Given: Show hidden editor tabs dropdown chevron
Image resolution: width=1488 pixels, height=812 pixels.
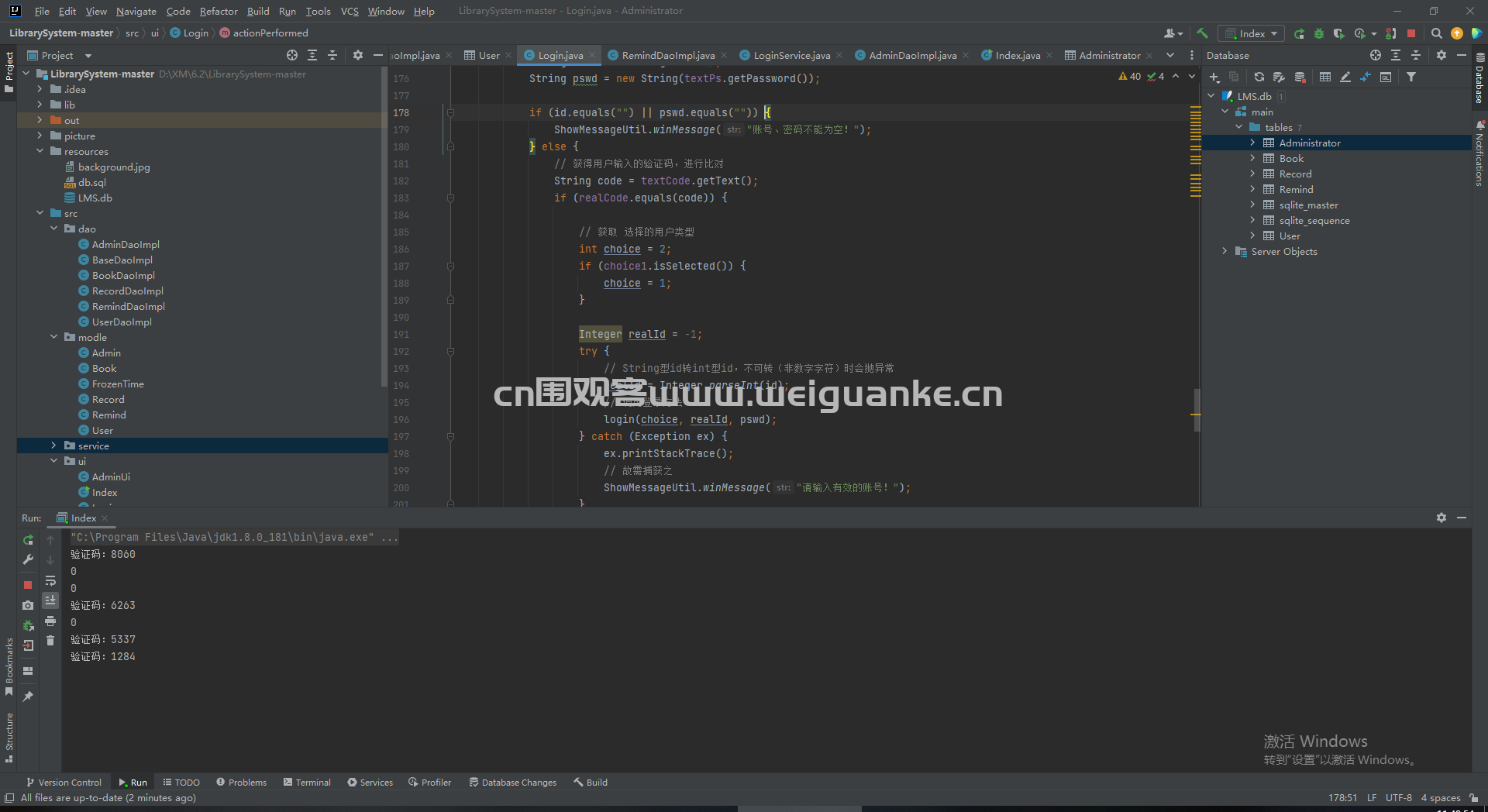Looking at the screenshot, I should click(x=1170, y=55).
